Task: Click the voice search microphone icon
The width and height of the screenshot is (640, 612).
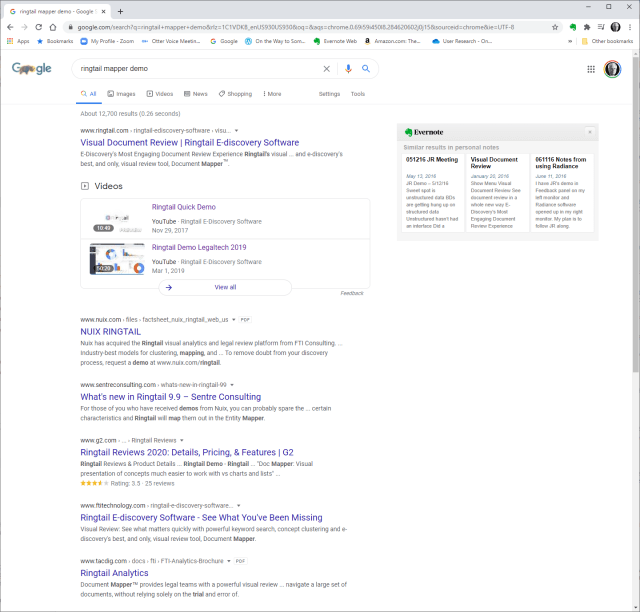Action: 348,69
